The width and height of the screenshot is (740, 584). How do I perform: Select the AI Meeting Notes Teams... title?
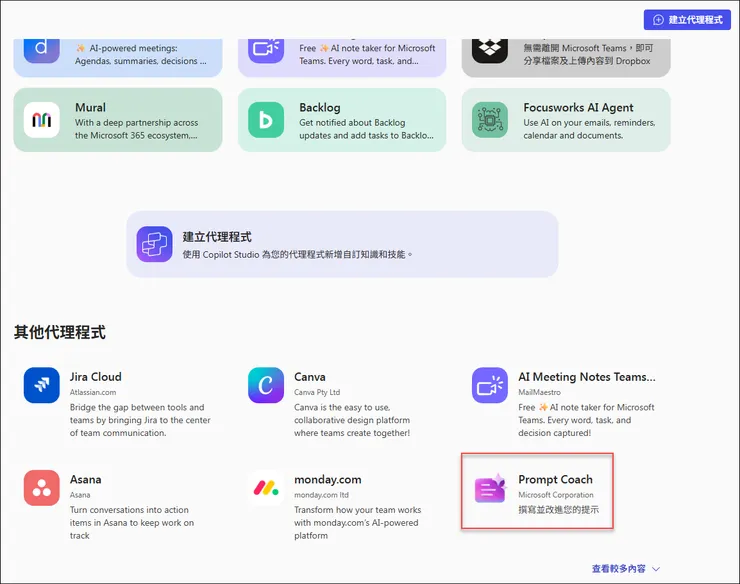[x=587, y=377]
